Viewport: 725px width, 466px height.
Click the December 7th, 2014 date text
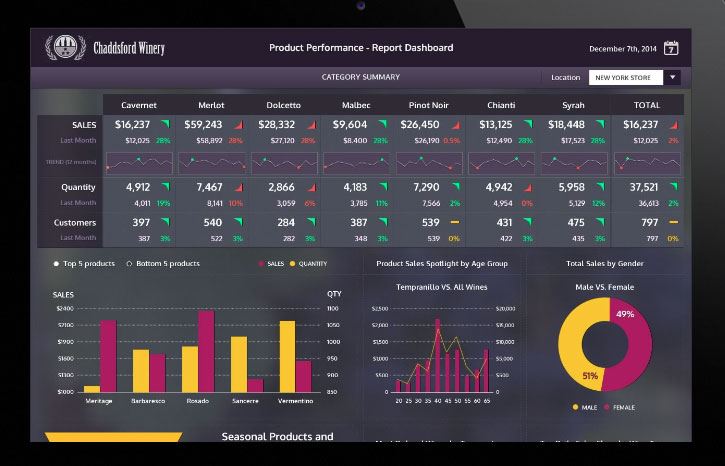(x=622, y=49)
